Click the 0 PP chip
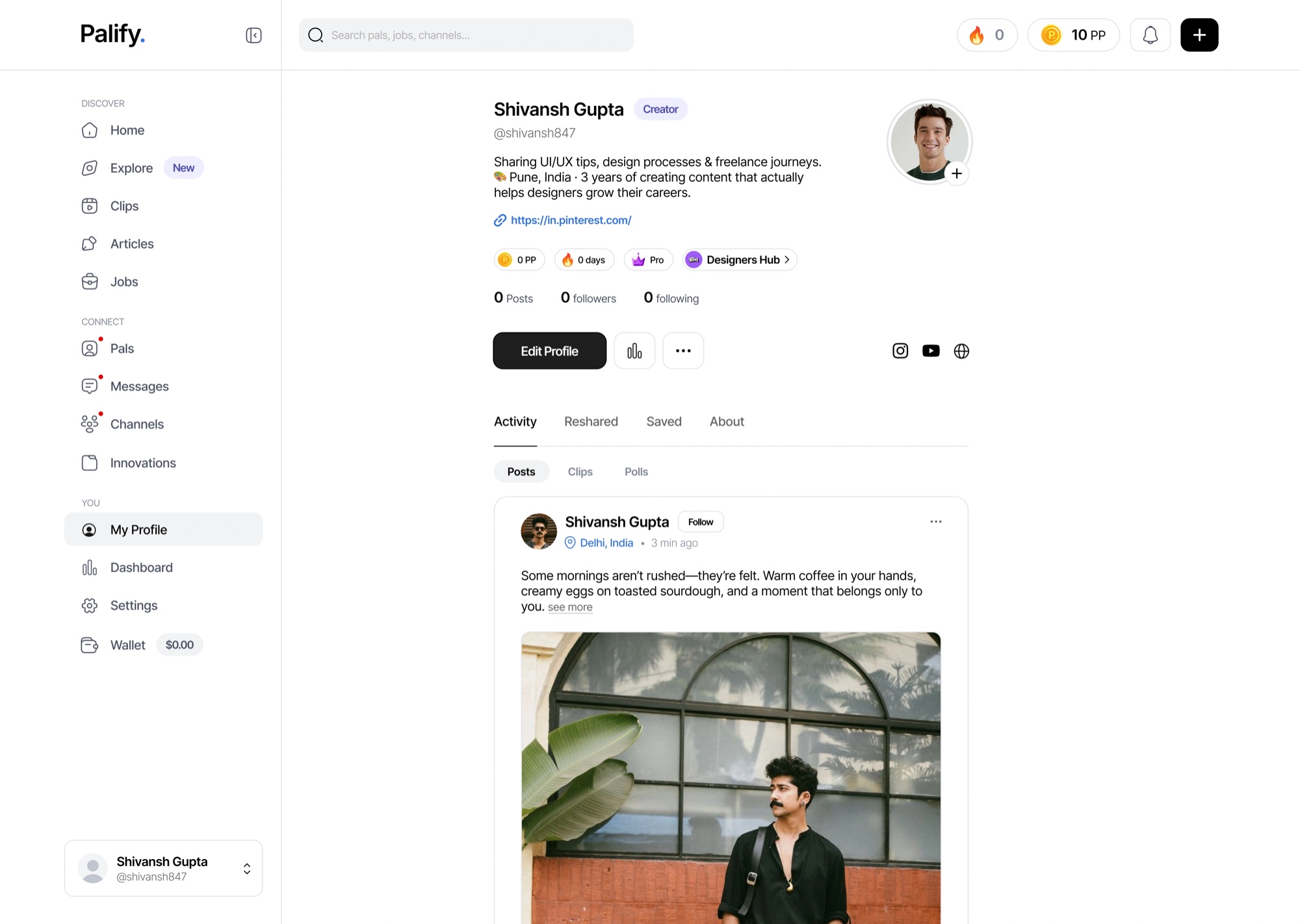 [519, 260]
